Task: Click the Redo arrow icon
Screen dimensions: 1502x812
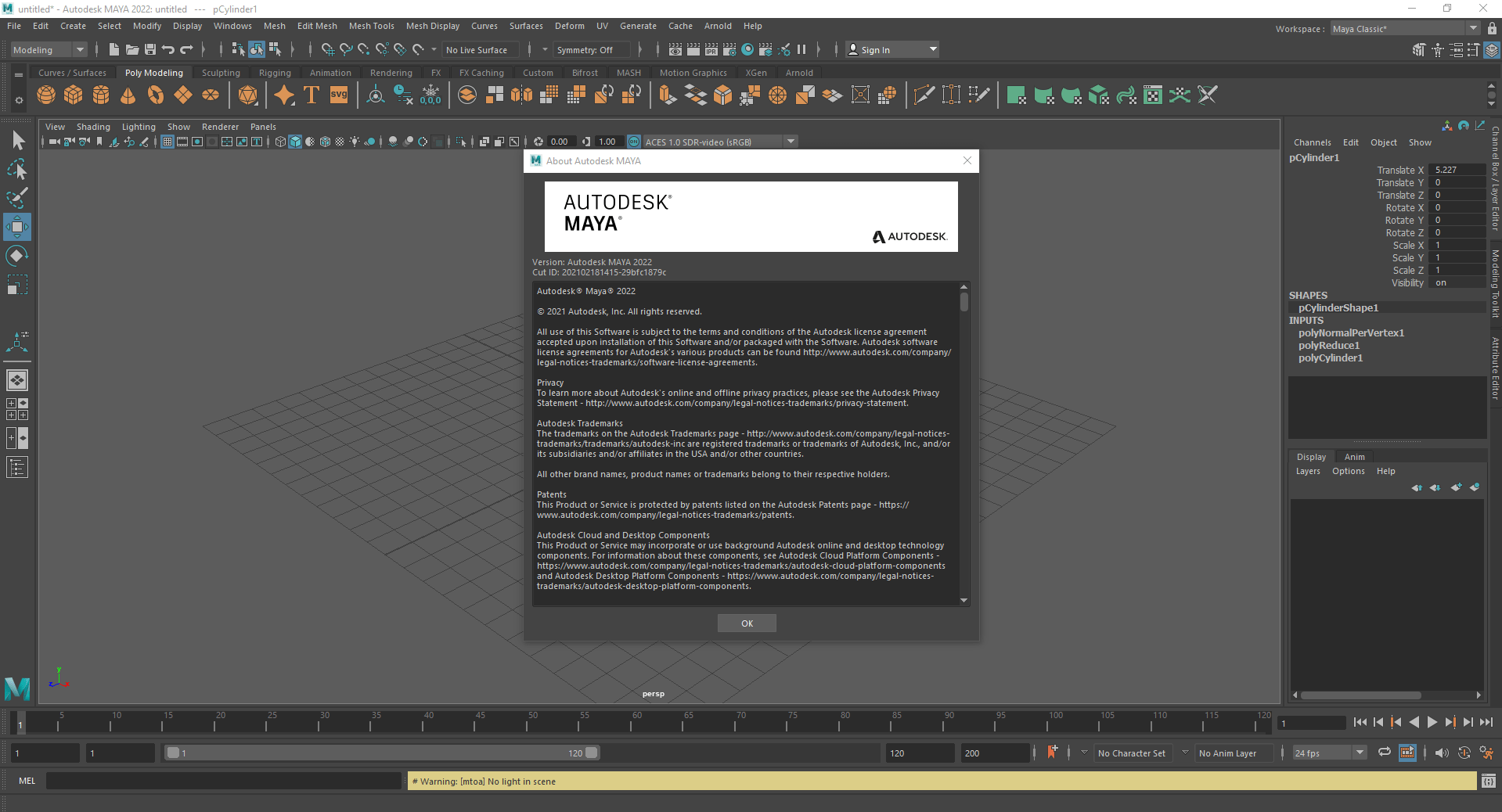Action: [186, 49]
